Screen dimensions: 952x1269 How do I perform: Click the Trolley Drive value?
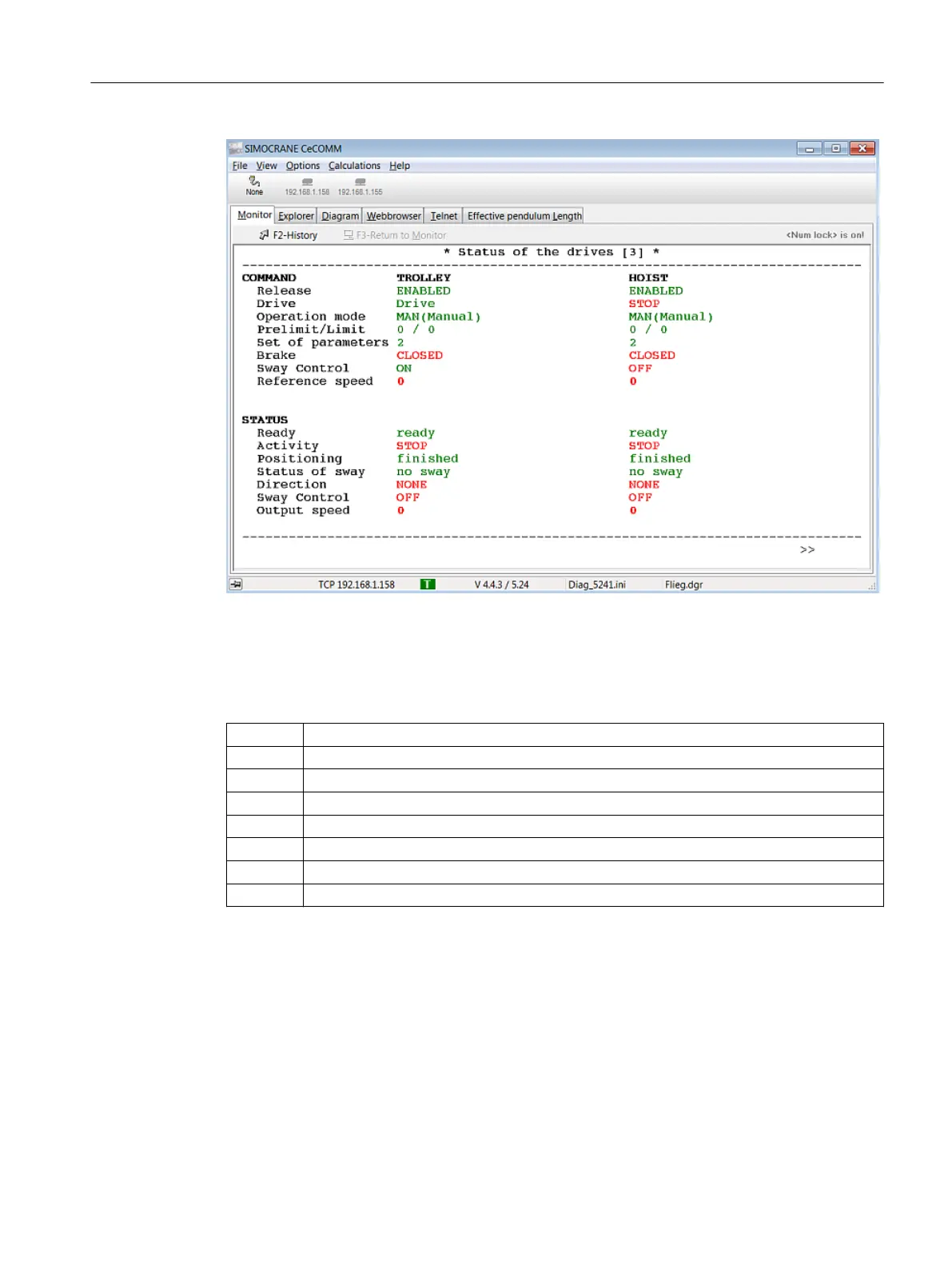click(x=416, y=304)
